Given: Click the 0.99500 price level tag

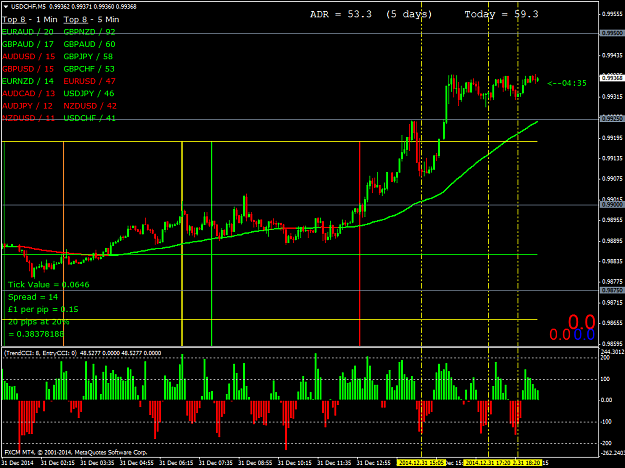Looking at the screenshot, I should click(x=611, y=33).
